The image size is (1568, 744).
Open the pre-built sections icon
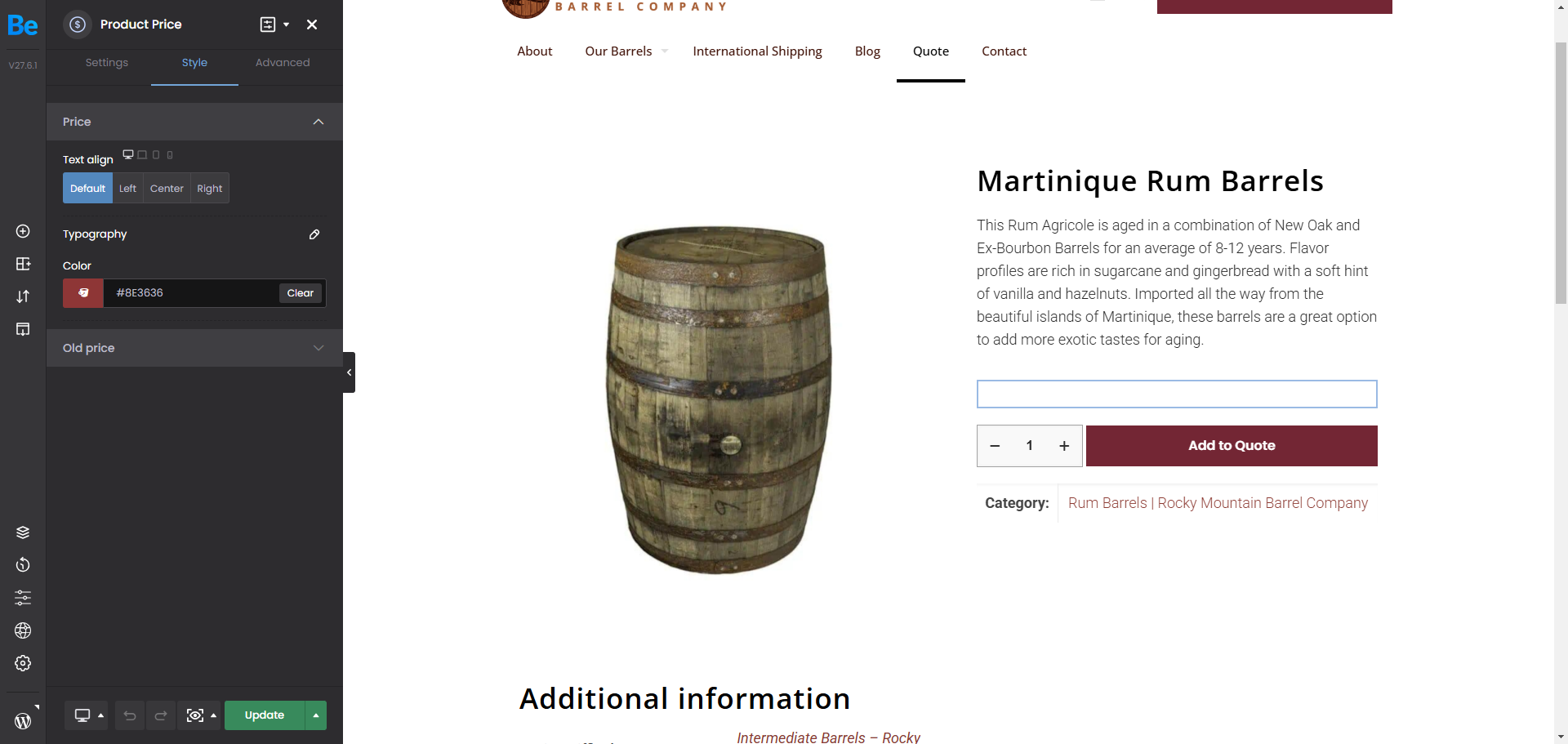pyautogui.click(x=23, y=264)
